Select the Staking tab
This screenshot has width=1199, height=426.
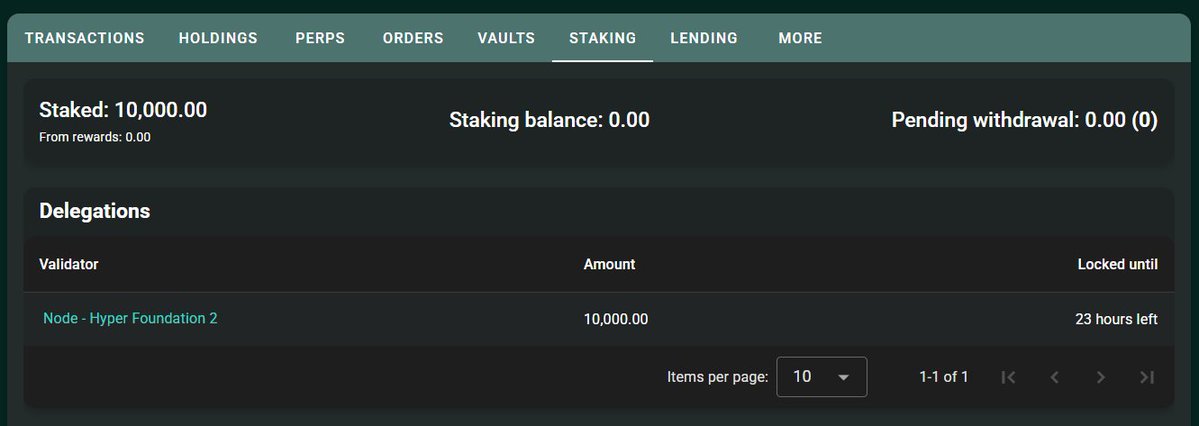point(602,38)
